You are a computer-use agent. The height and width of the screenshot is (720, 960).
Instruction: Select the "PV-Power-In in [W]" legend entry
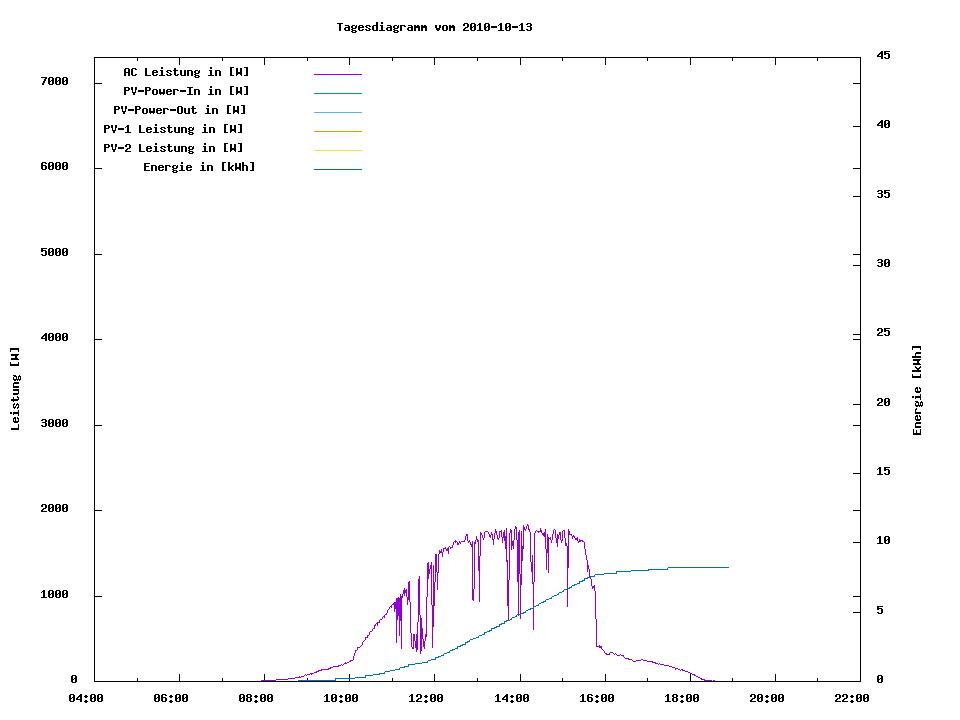(x=186, y=91)
